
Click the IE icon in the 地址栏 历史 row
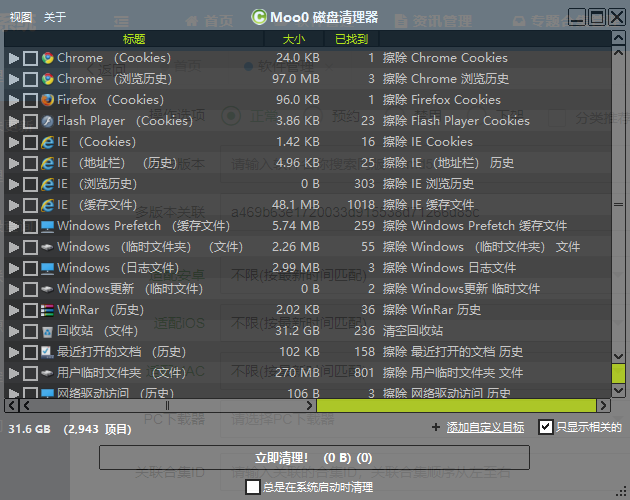tap(47, 163)
